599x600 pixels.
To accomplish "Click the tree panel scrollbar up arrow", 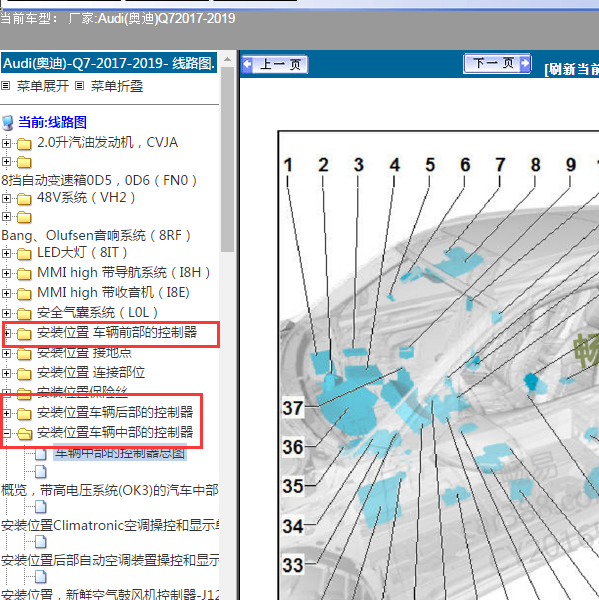I will click(227, 59).
